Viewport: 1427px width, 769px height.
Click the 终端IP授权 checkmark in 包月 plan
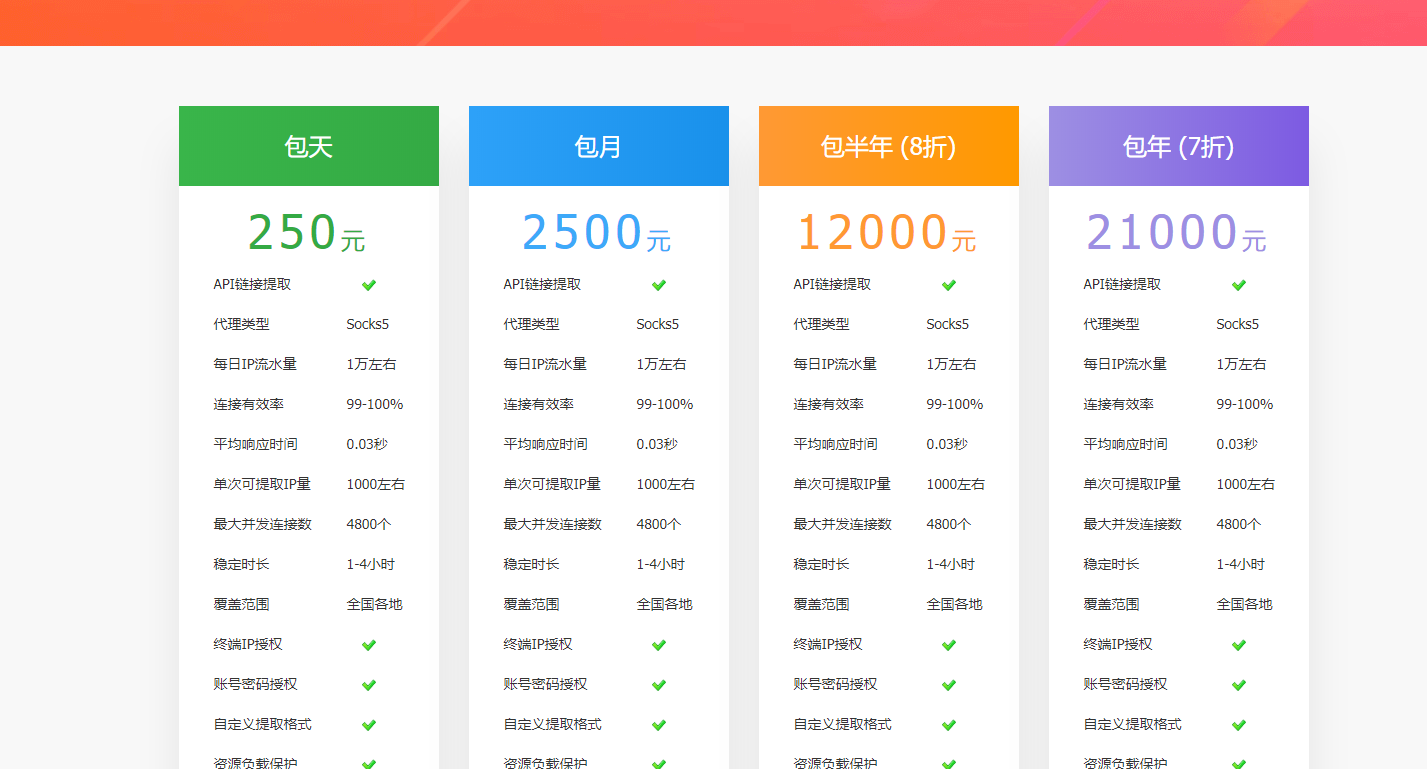(x=659, y=645)
